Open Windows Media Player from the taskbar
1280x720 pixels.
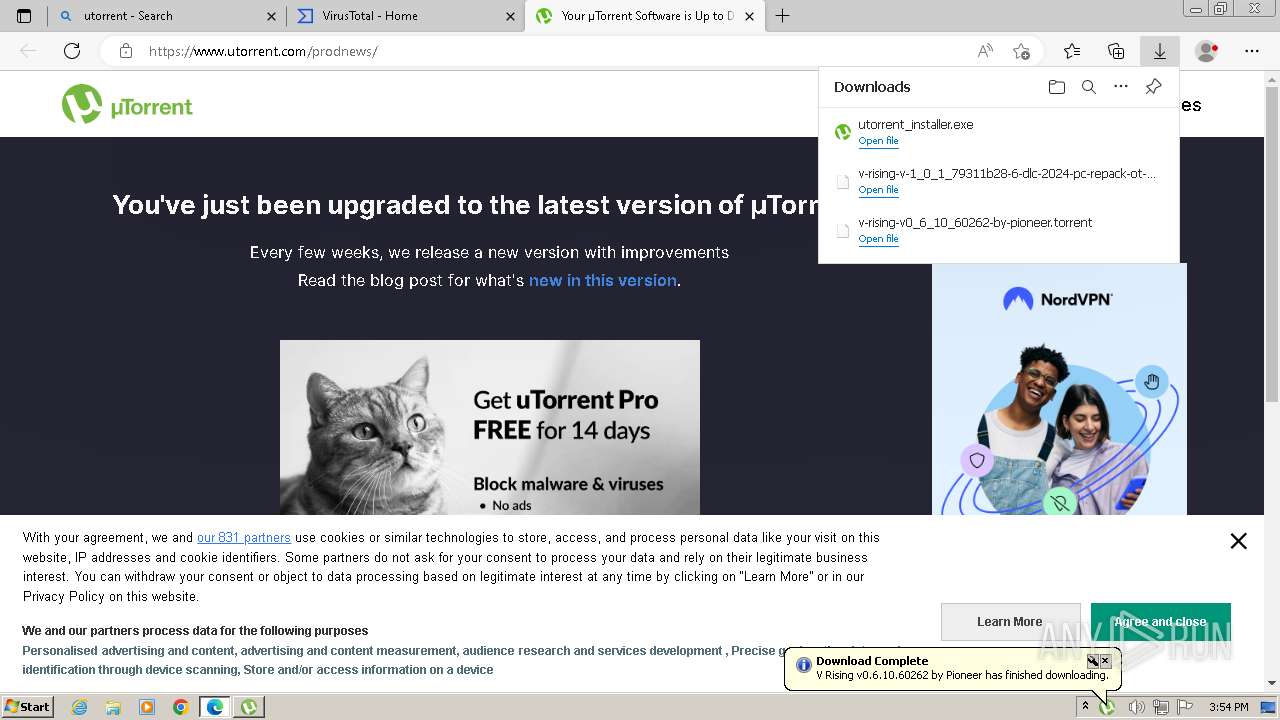pos(147,707)
